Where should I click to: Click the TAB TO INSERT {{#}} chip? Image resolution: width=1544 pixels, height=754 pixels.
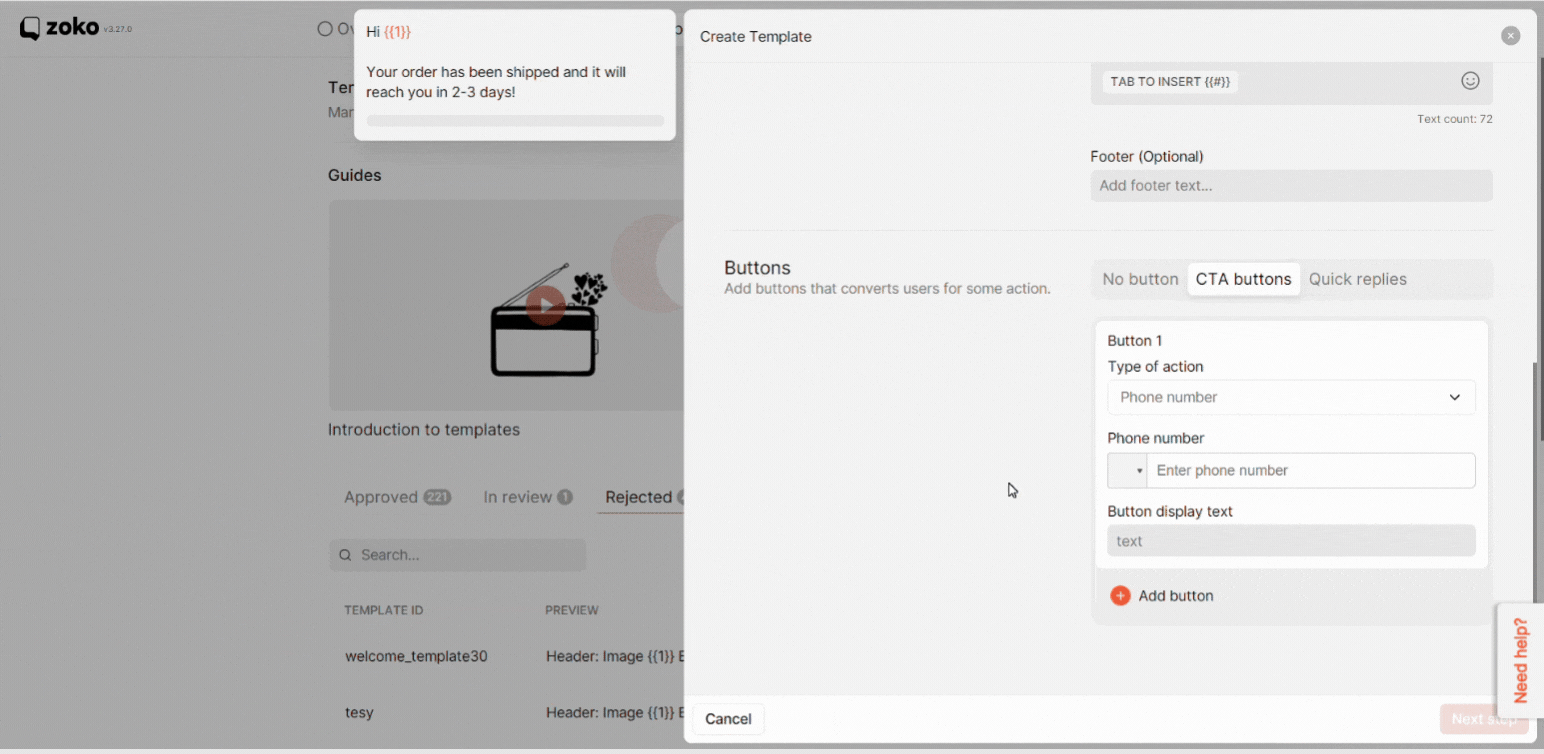1170,82
